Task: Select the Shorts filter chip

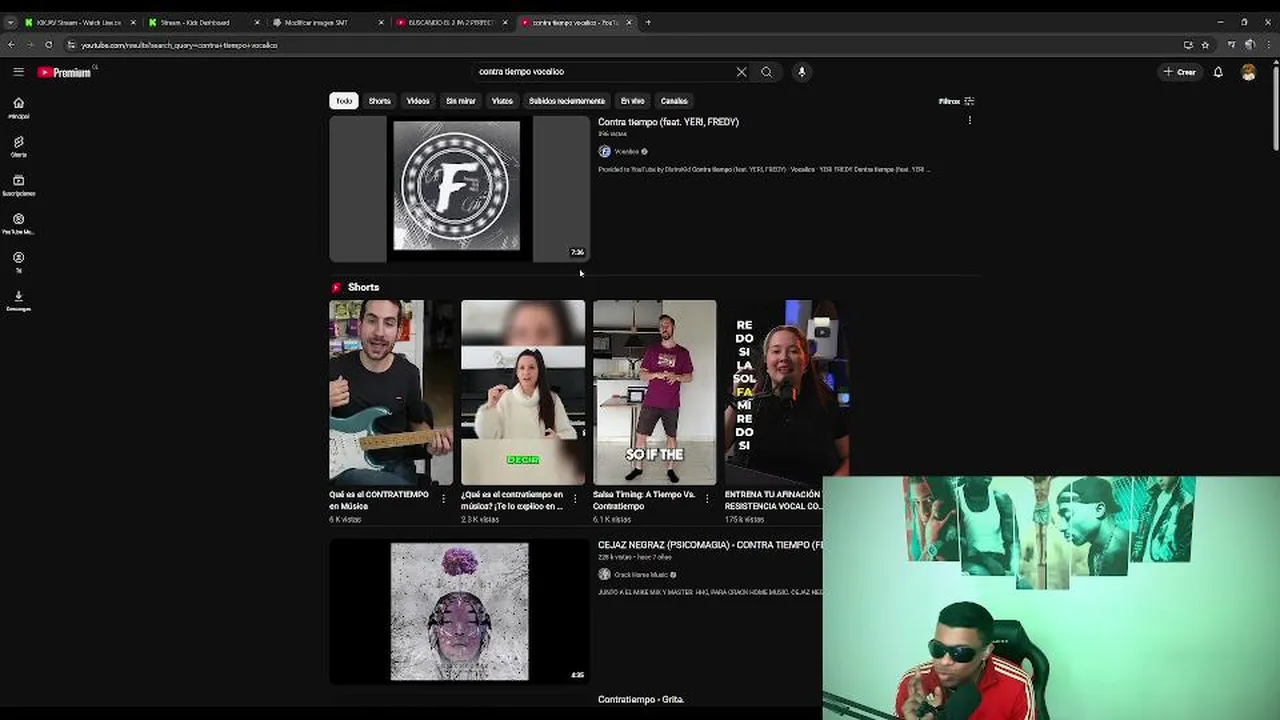Action: click(x=379, y=101)
